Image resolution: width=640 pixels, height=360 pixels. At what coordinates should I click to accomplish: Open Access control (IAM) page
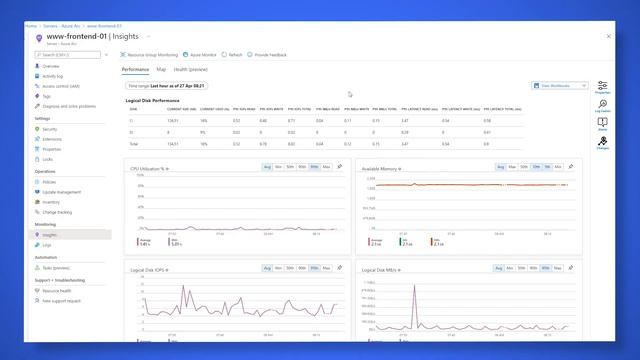tap(61, 87)
